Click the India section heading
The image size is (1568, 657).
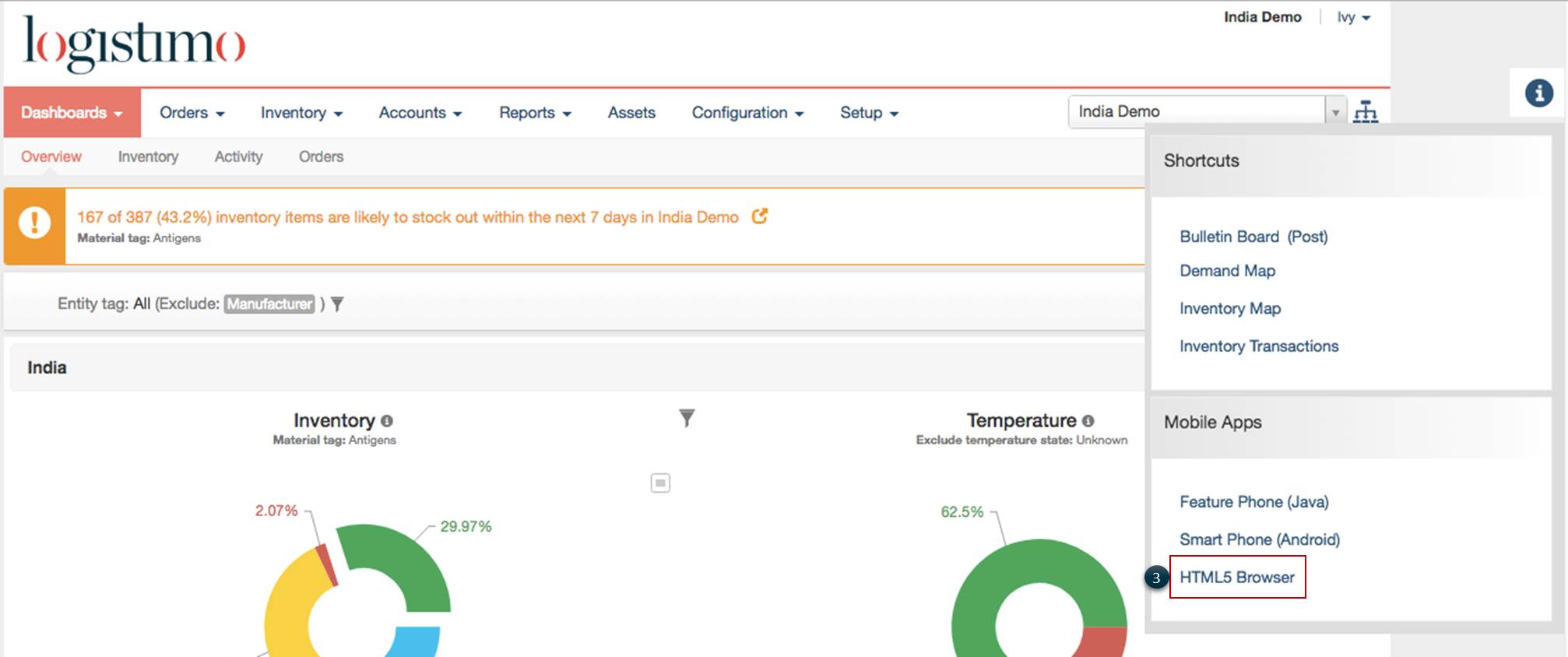47,368
